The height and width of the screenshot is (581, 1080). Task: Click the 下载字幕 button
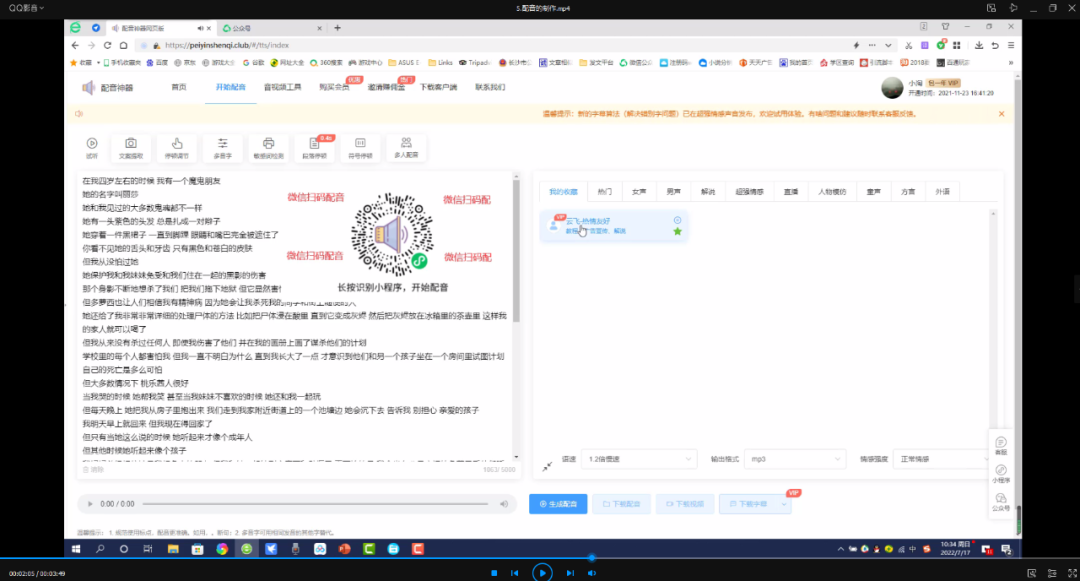click(x=749, y=504)
